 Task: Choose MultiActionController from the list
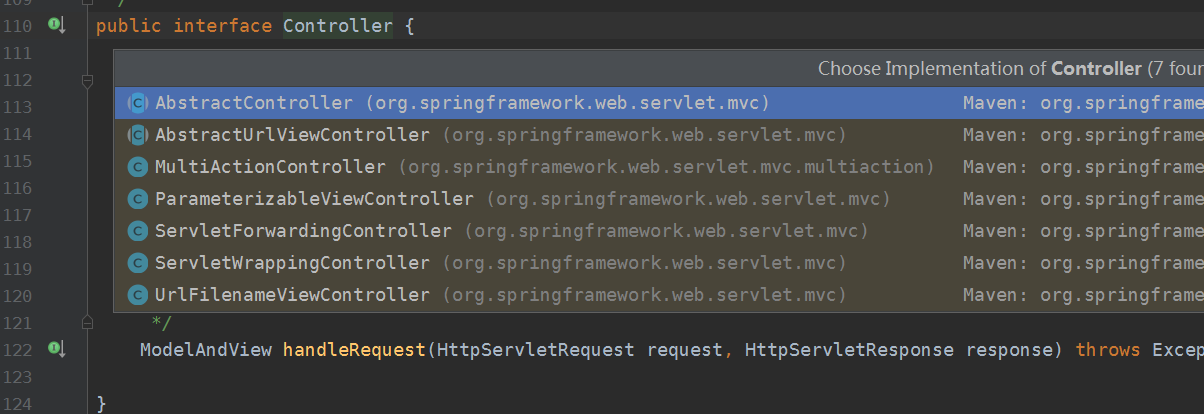point(659,167)
